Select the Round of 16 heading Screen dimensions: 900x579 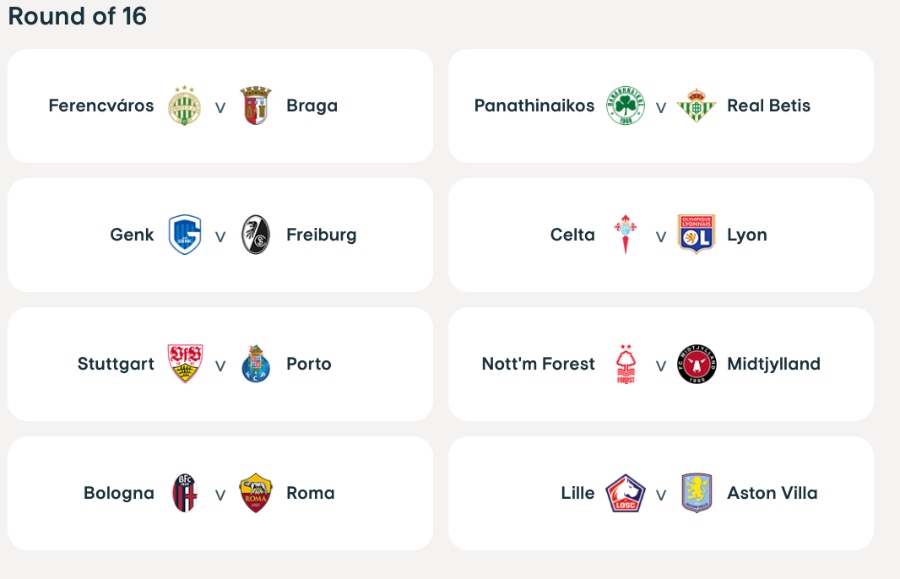[77, 16]
